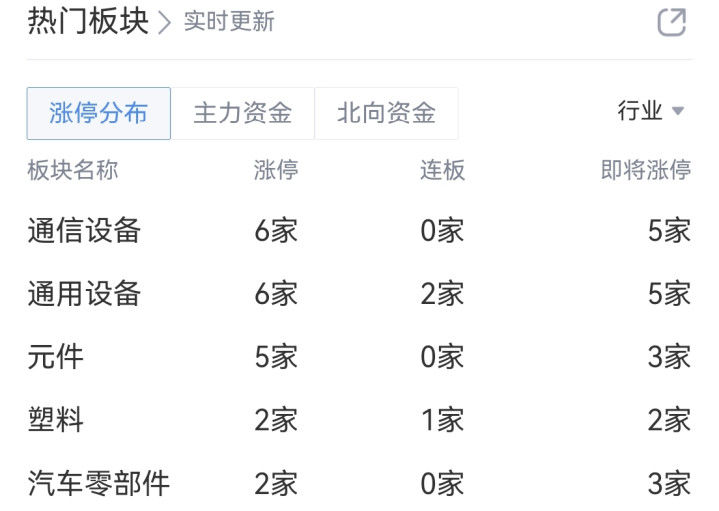This screenshot has height=511, width=719.
Task: Open the 热门板块 section title
Action: pyautogui.click(x=88, y=22)
